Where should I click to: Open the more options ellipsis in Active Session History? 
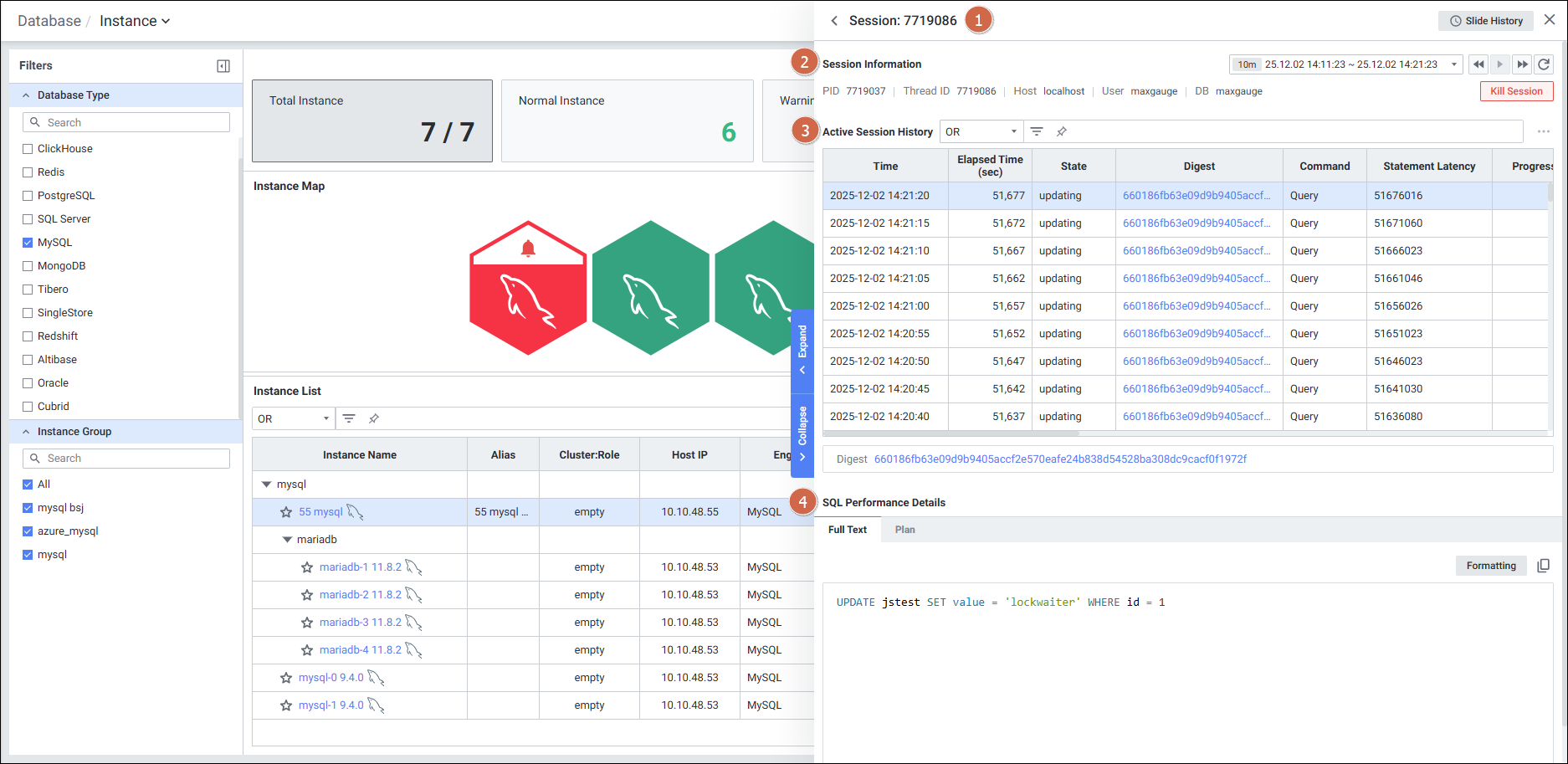tap(1543, 131)
